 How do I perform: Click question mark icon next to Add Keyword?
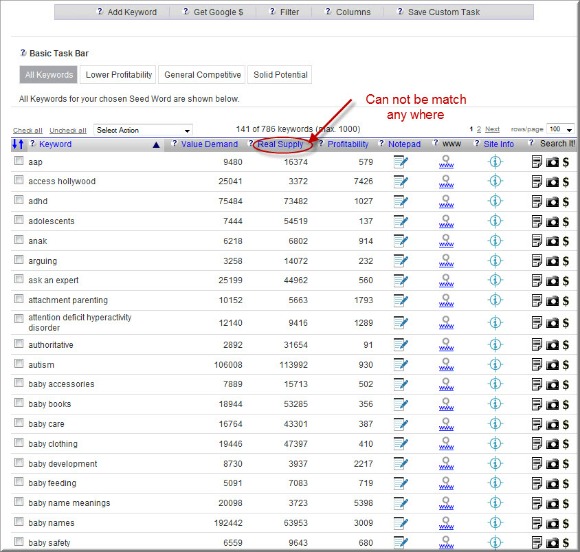[100, 11]
